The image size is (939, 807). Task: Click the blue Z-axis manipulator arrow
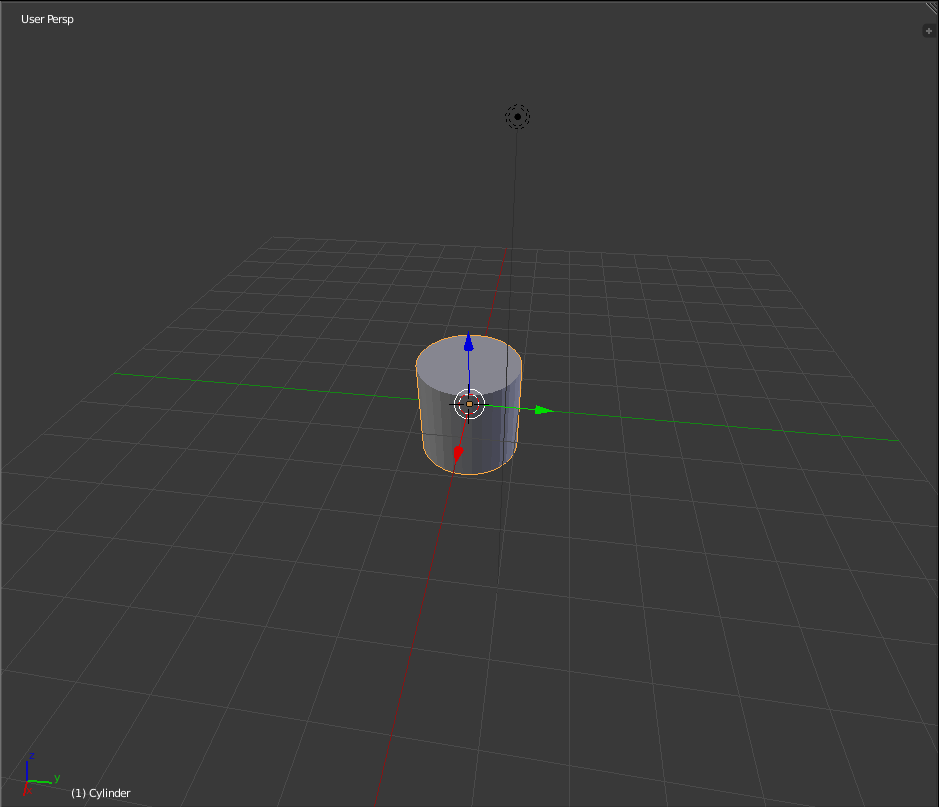click(468, 345)
